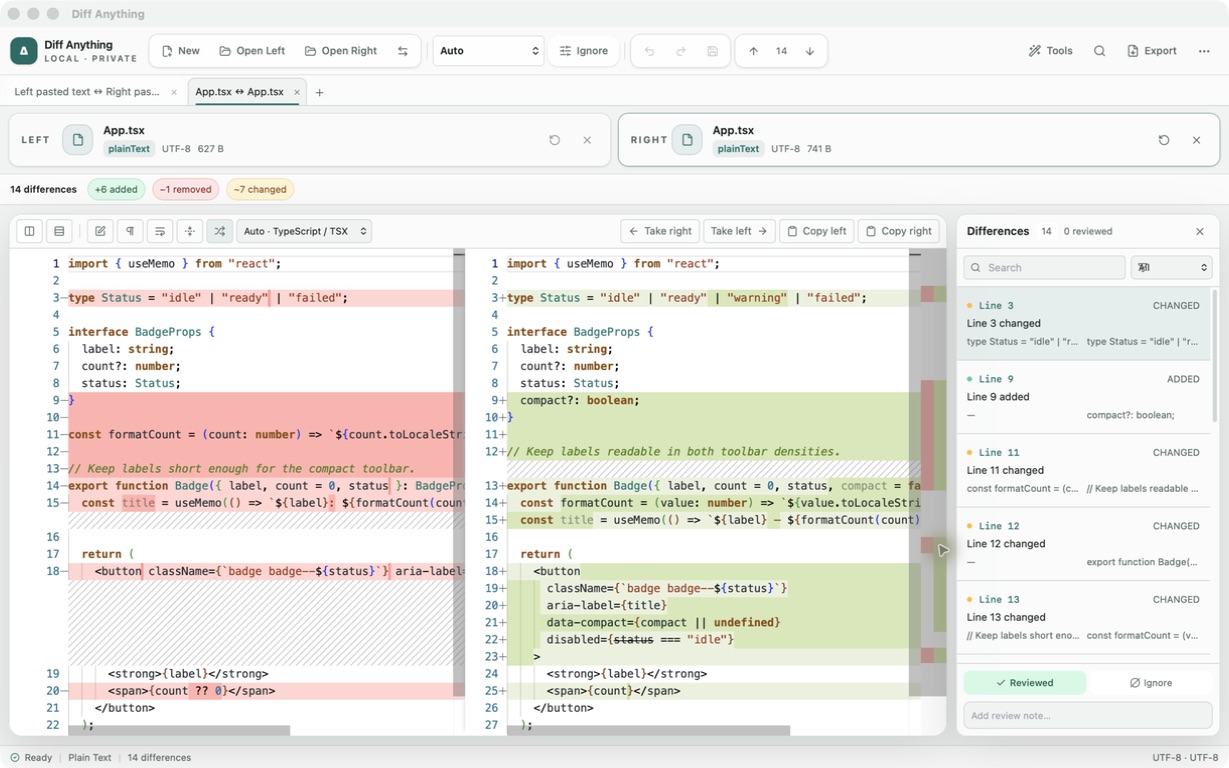
Task: Close the Differences panel
Action: (1200, 231)
